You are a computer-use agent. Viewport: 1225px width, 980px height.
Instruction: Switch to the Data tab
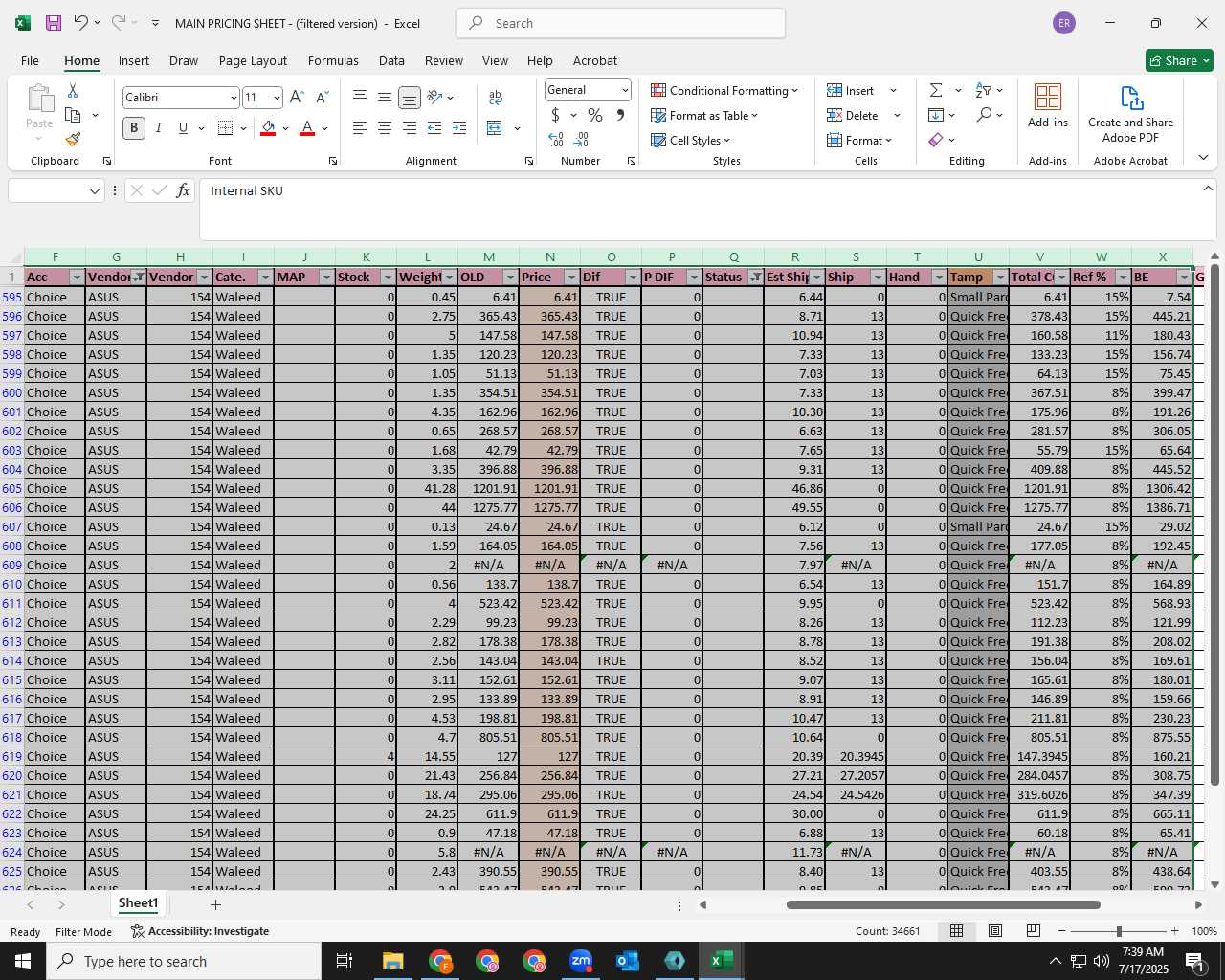(391, 60)
